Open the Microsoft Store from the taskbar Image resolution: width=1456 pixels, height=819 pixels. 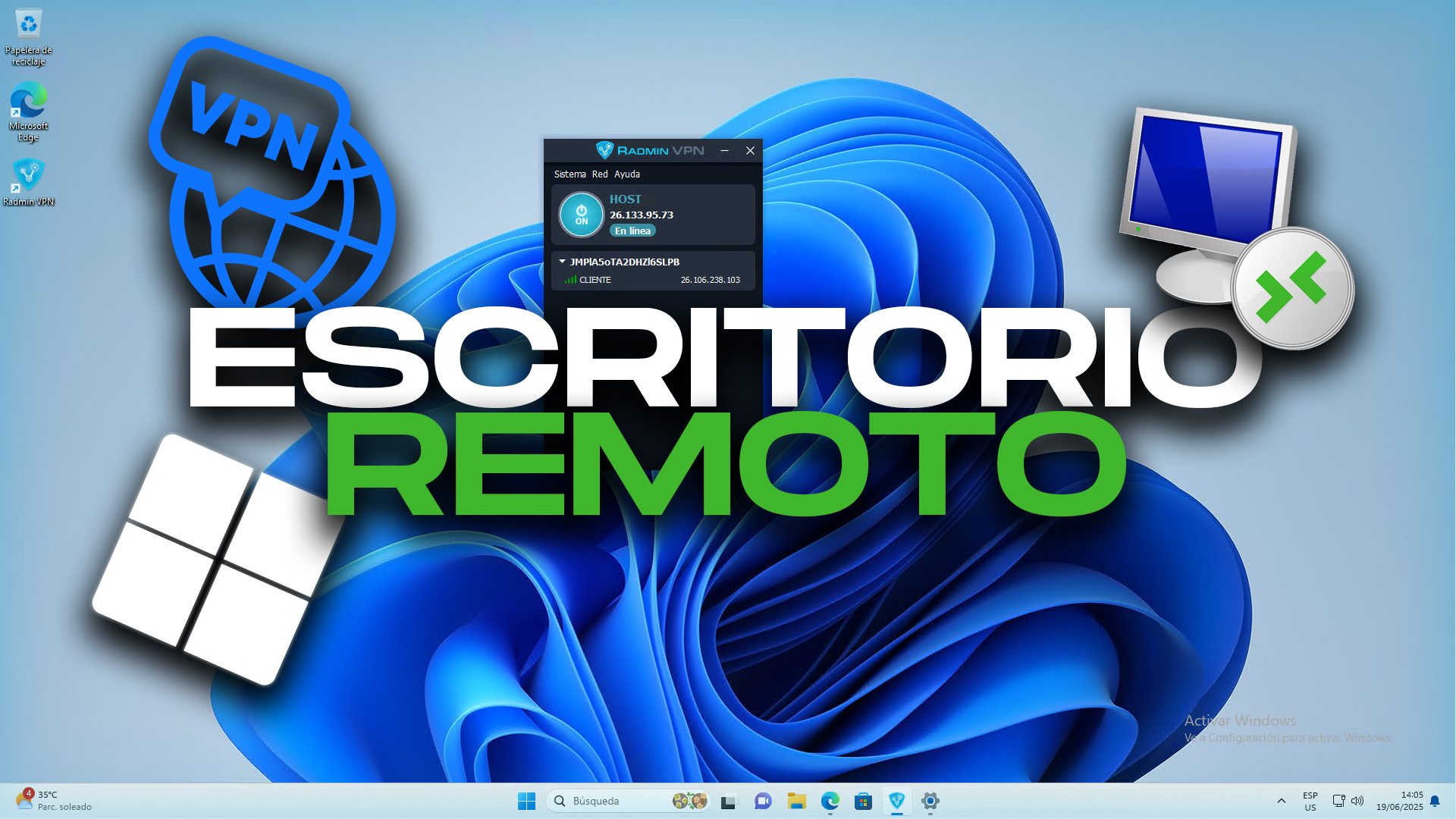pyautogui.click(x=864, y=801)
